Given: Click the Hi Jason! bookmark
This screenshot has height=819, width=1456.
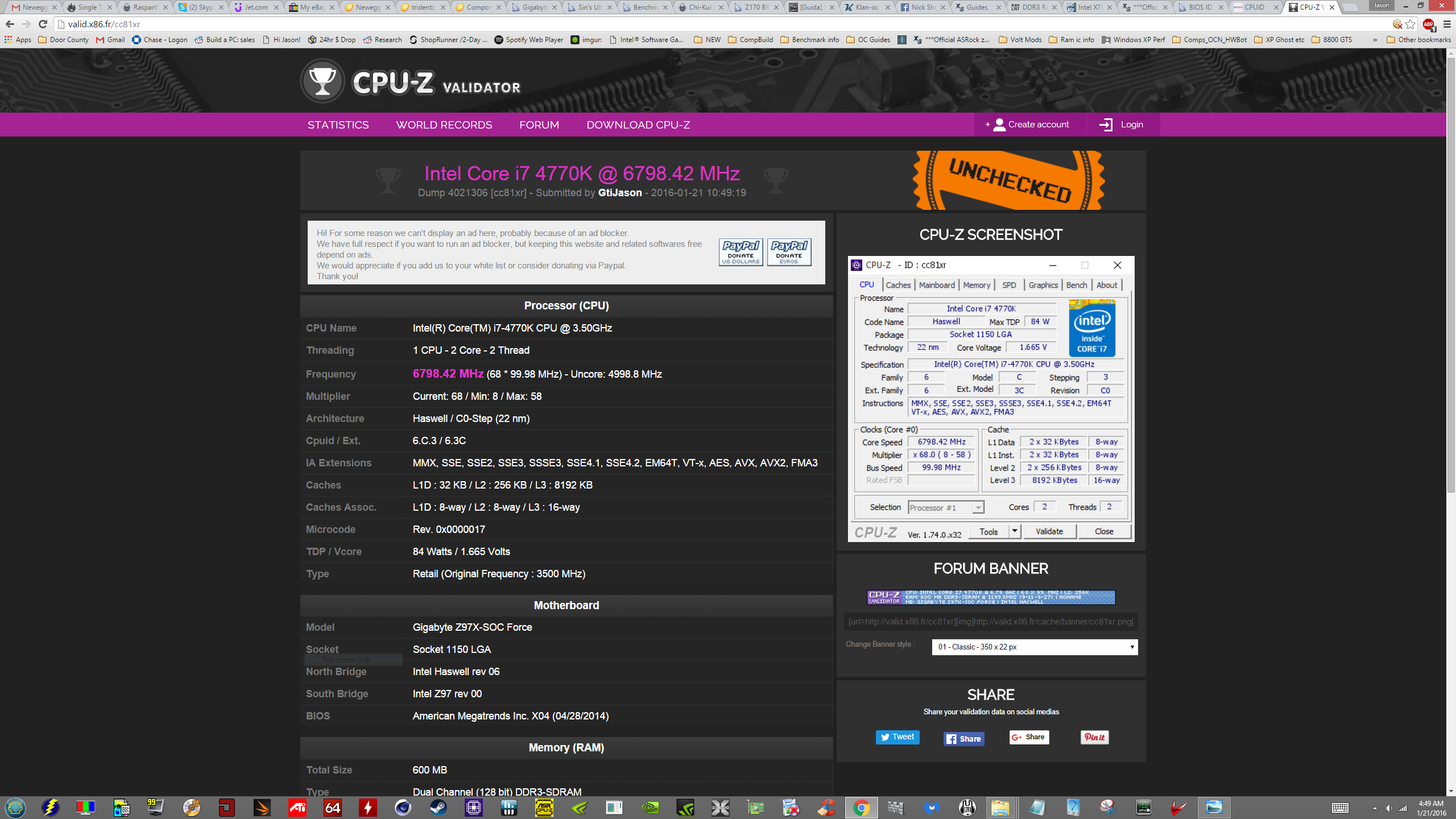Looking at the screenshot, I should pos(282,39).
